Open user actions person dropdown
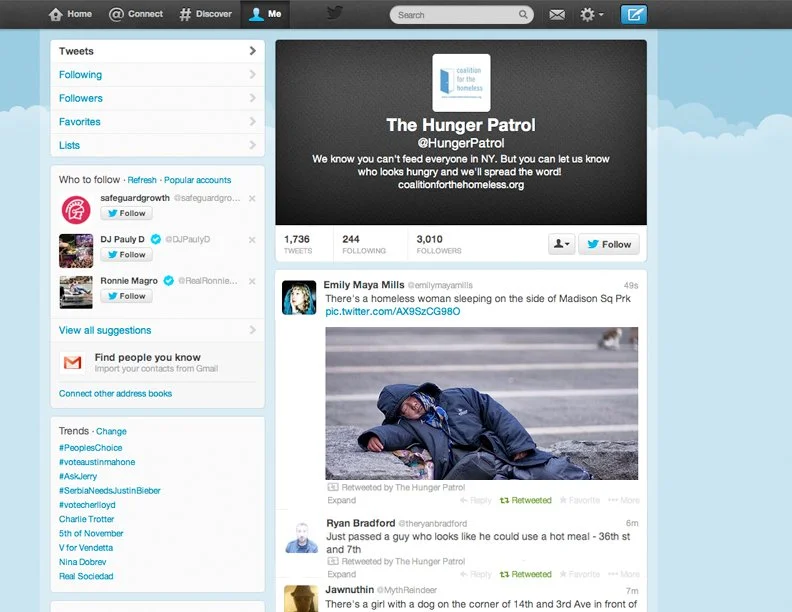The width and height of the screenshot is (792, 612). coord(561,244)
